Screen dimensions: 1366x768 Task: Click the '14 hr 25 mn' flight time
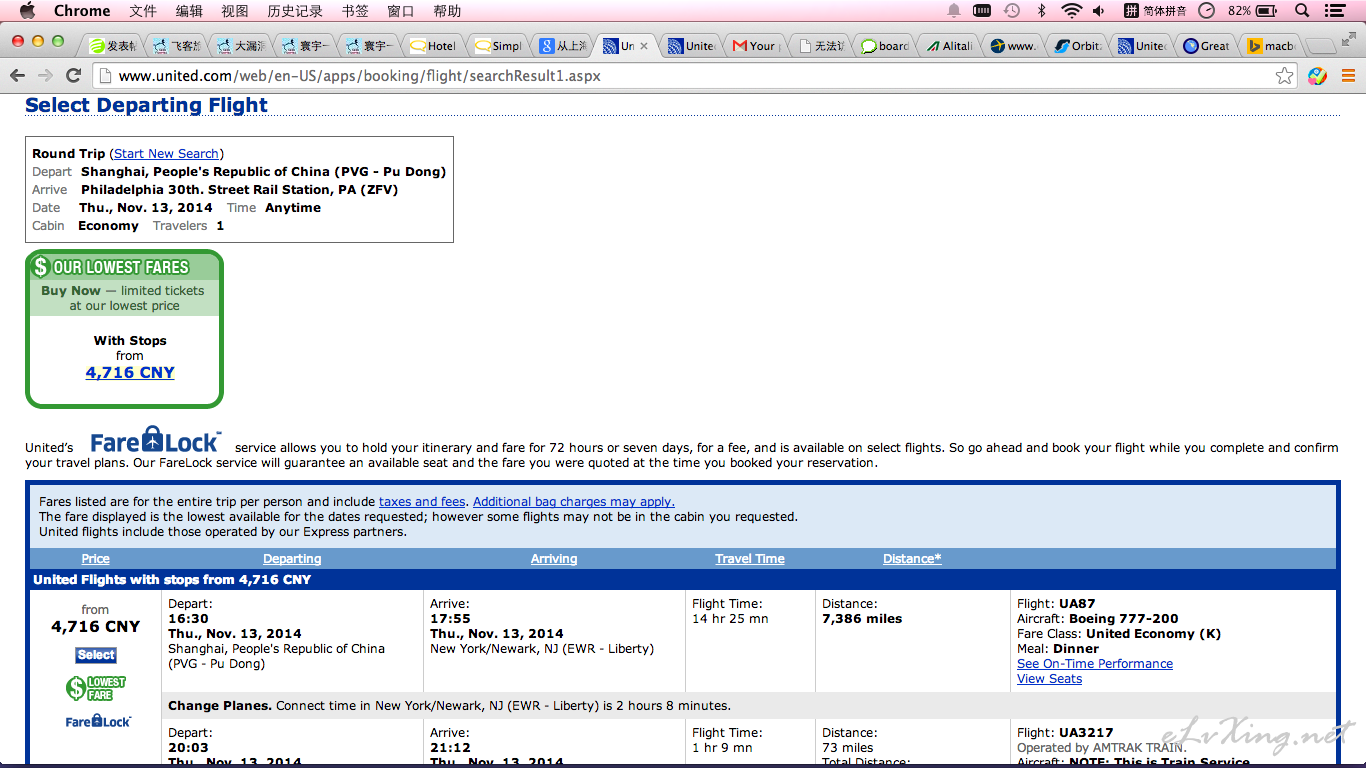pyautogui.click(x=730, y=619)
